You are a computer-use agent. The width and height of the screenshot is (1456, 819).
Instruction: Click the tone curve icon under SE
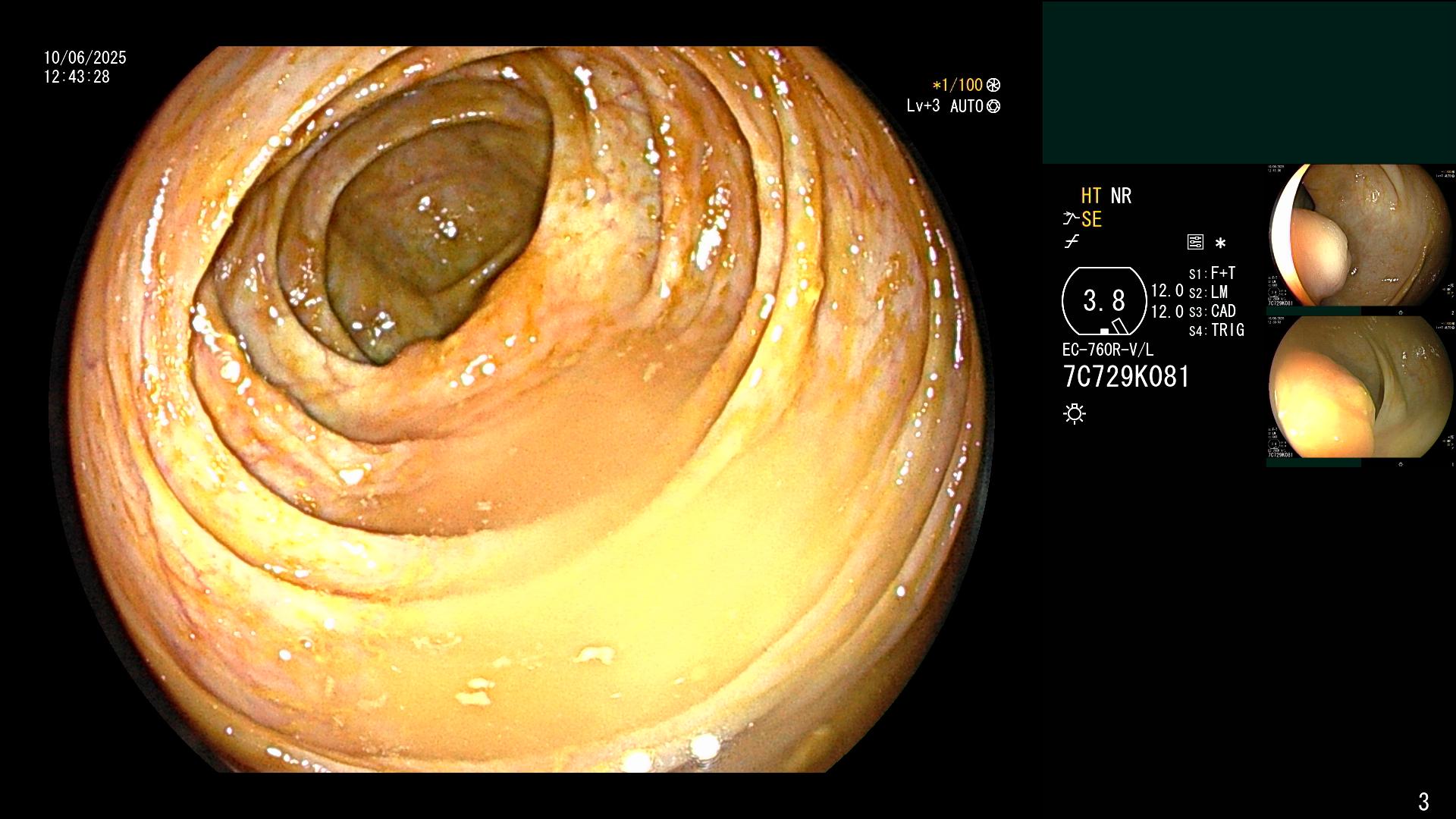(x=1072, y=242)
